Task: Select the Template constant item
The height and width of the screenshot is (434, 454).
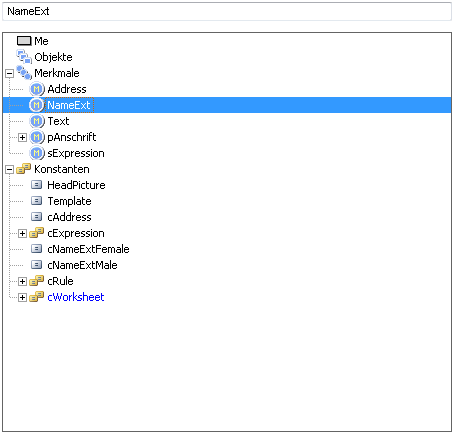Action: tap(69, 201)
